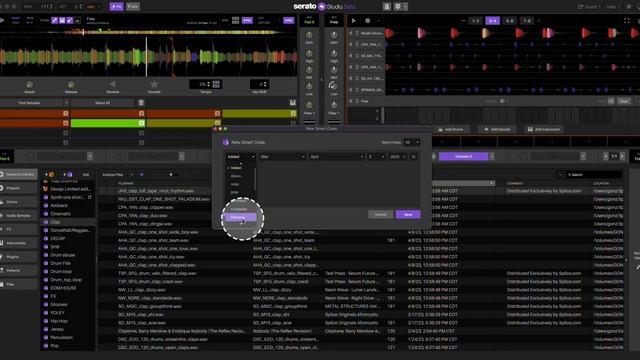Select scene 5-6 in the sequencer
This screenshot has height=360, width=640.
click(x=509, y=20)
